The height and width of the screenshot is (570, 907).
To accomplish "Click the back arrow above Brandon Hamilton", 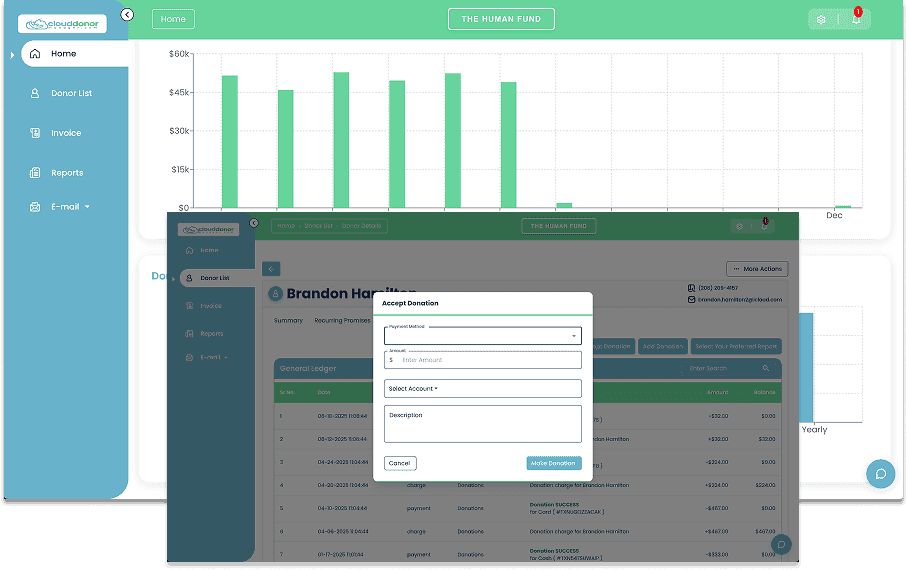I will coord(271,269).
